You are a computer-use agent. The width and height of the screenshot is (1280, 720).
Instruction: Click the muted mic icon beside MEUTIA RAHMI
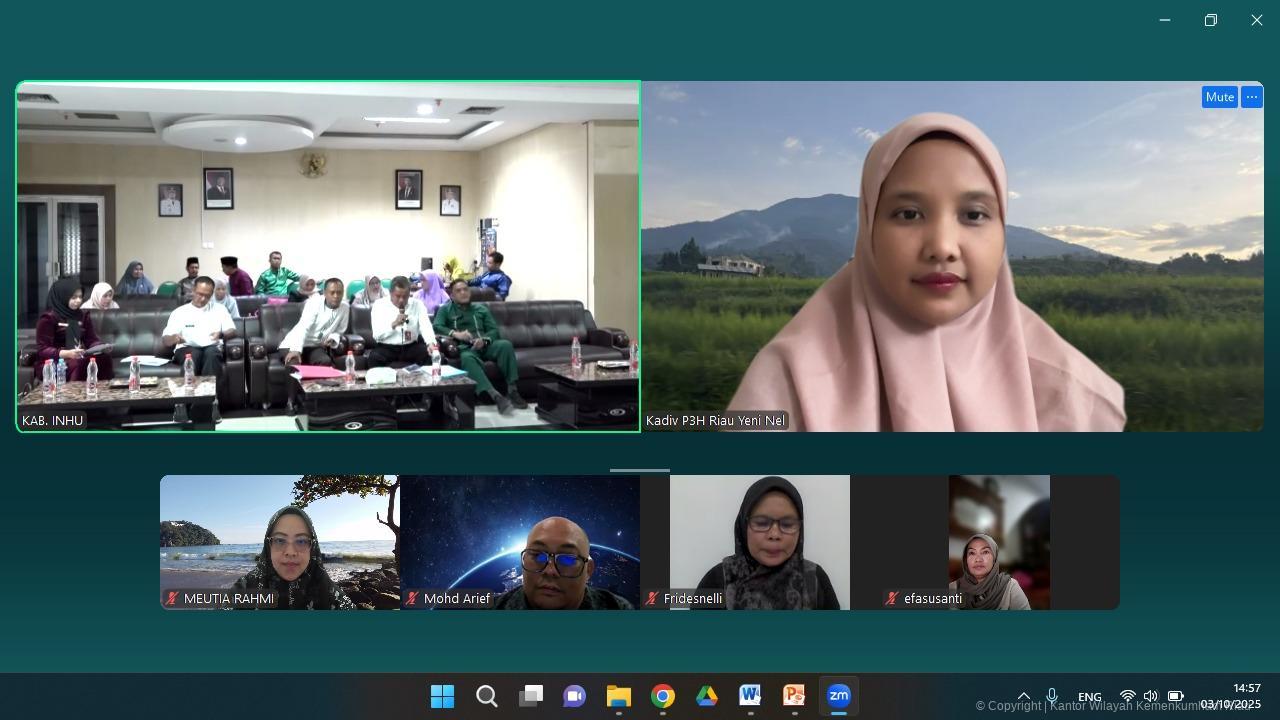point(172,599)
